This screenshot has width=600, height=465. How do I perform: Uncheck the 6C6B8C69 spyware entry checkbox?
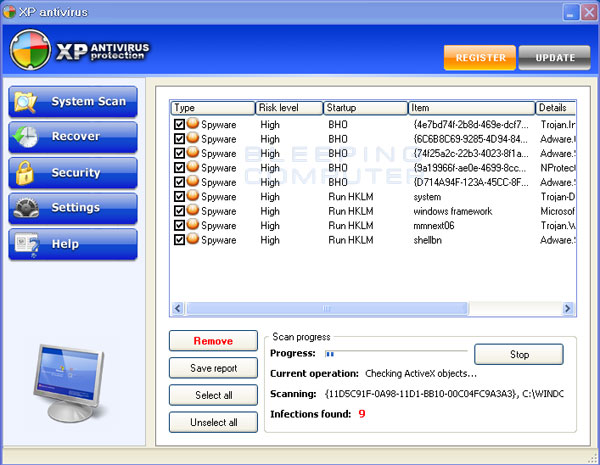pyautogui.click(x=179, y=139)
